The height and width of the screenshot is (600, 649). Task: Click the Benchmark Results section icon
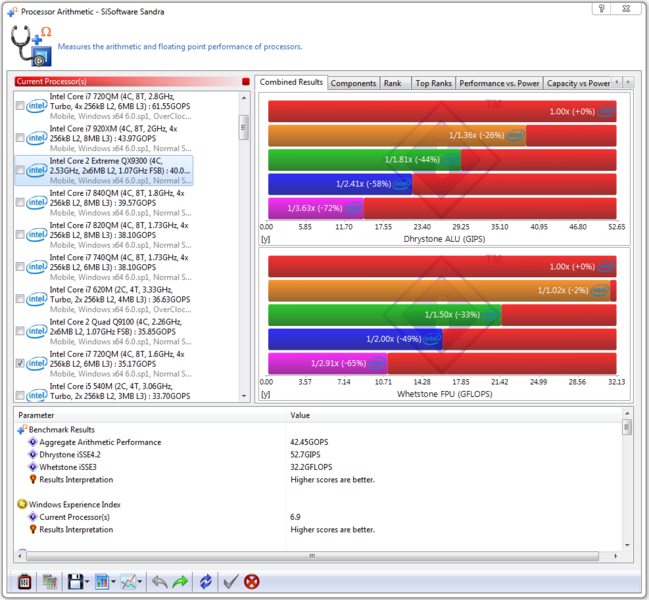point(22,430)
